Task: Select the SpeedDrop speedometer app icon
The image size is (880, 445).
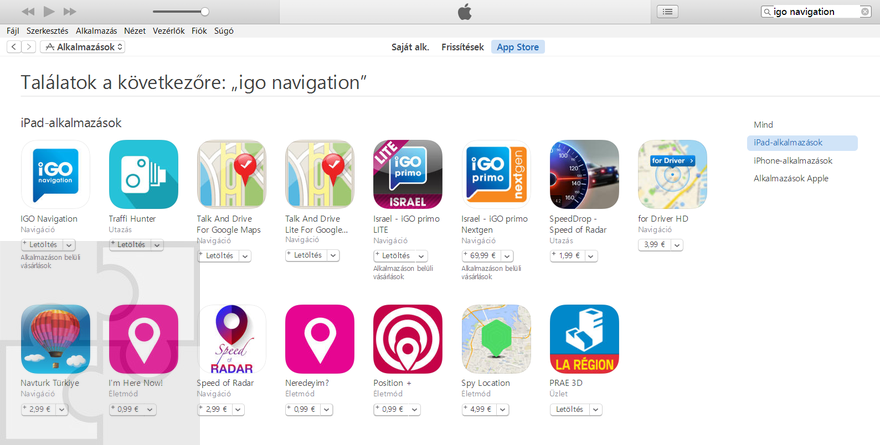Action: (584, 175)
